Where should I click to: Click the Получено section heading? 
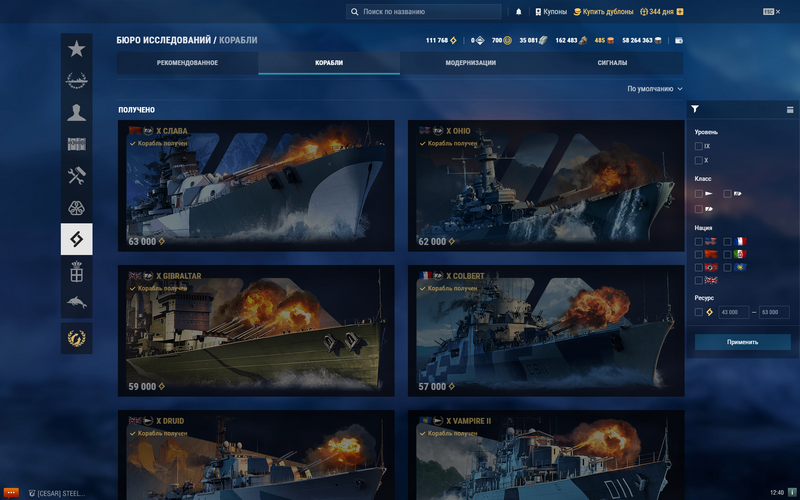click(137, 110)
